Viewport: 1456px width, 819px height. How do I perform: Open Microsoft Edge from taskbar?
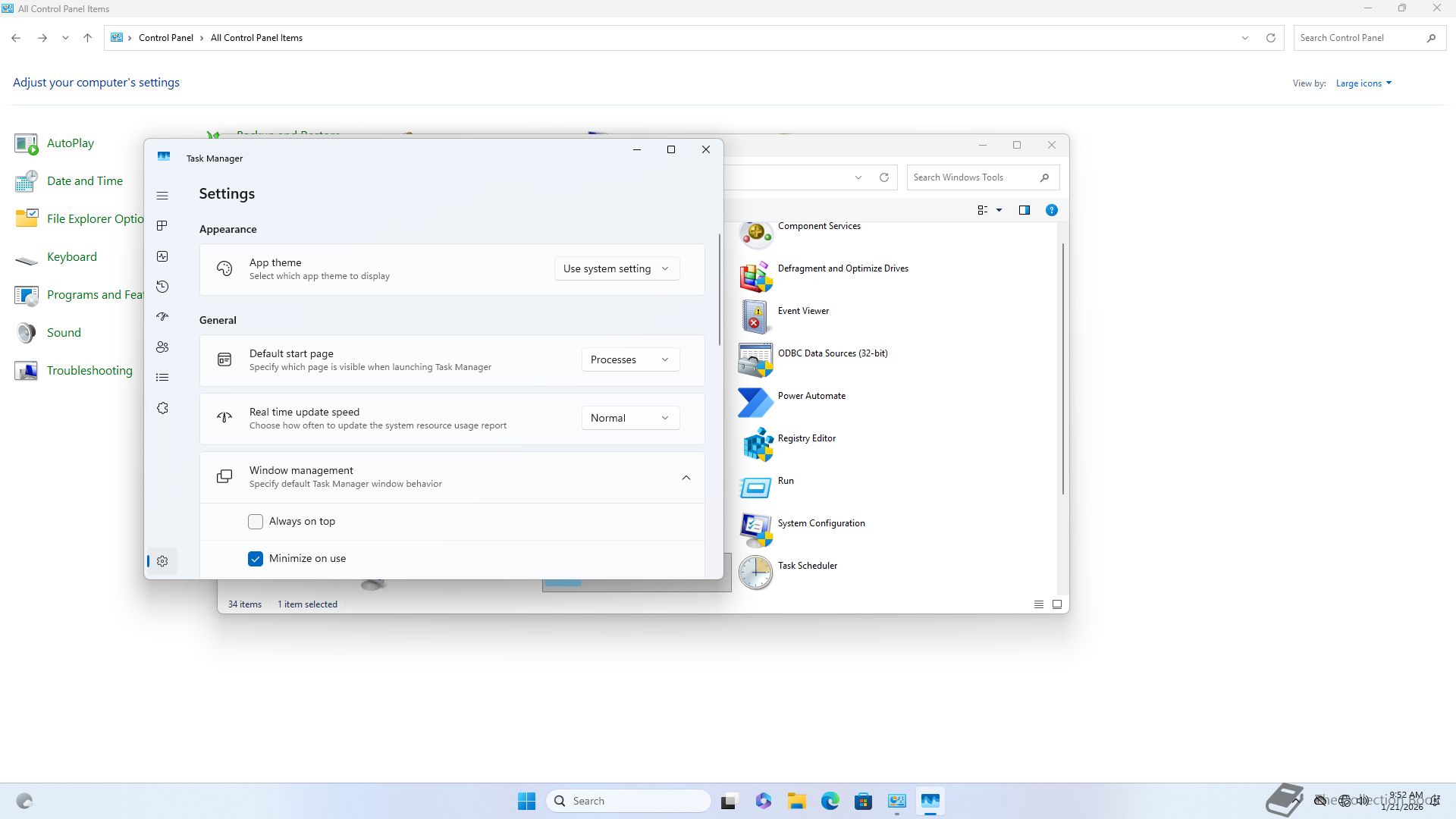(x=830, y=801)
